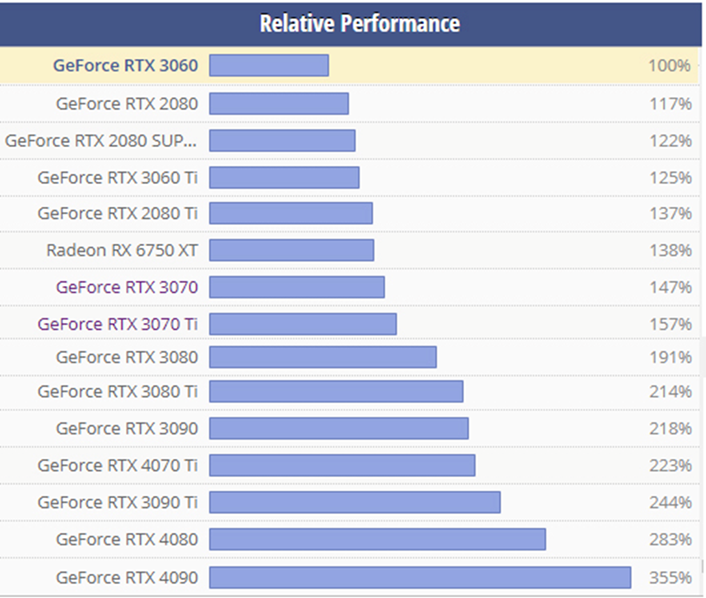Select the GeForce RTX 3060 Ti link
This screenshot has height=598, width=706.
tap(118, 177)
